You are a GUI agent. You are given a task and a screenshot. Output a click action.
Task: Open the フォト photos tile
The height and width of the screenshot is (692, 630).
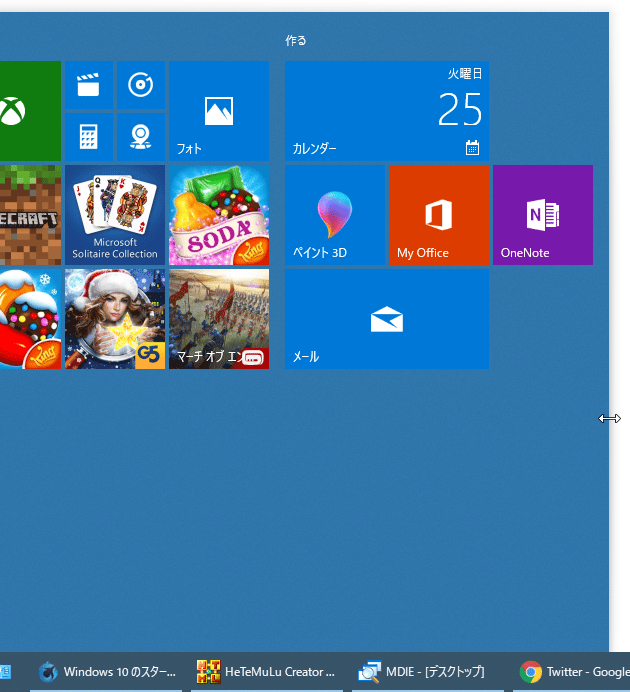coord(219,111)
